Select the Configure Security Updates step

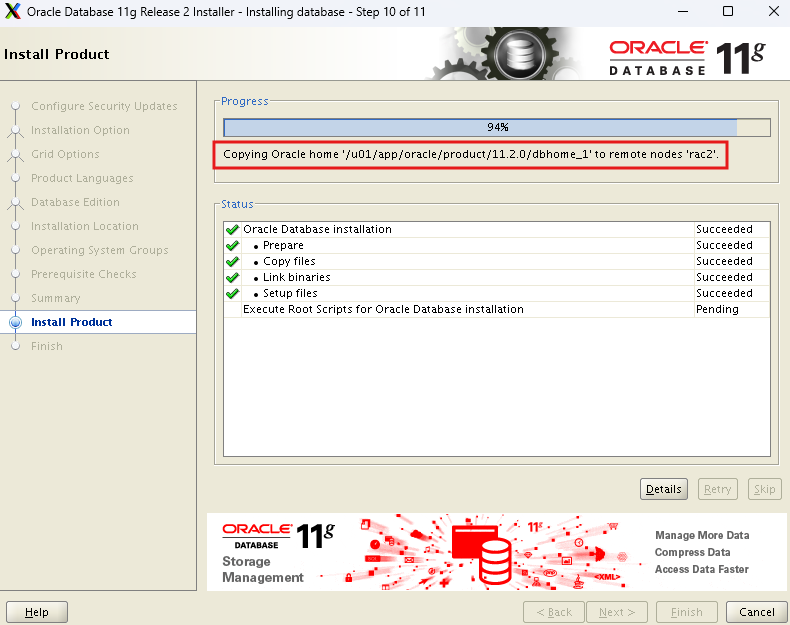click(x=104, y=106)
